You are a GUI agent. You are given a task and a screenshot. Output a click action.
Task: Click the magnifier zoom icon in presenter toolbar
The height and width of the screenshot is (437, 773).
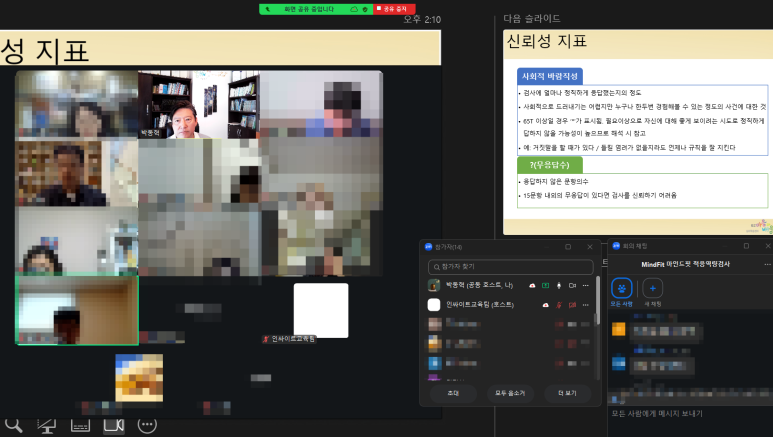coord(13,425)
